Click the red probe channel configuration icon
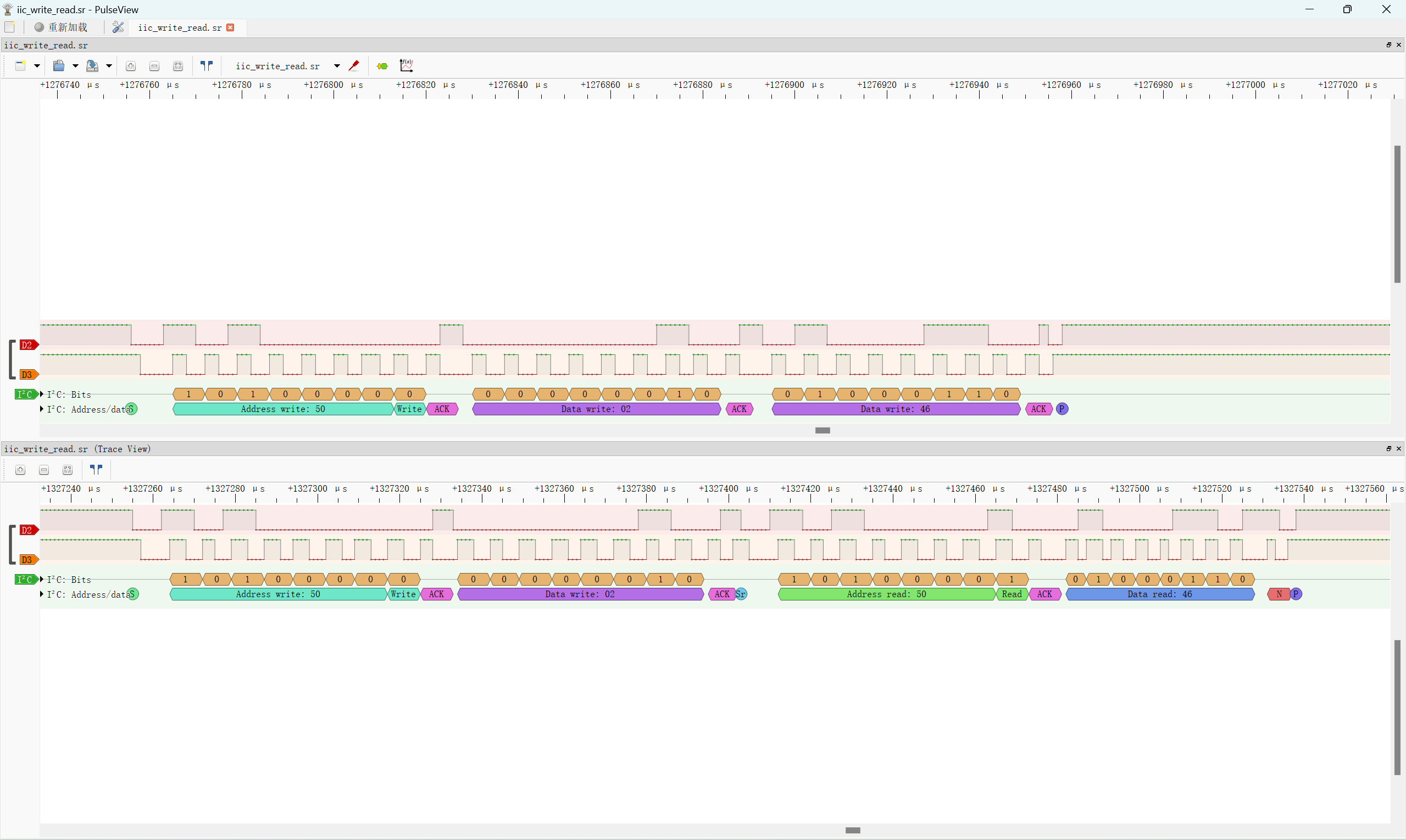1406x840 pixels. [354, 66]
